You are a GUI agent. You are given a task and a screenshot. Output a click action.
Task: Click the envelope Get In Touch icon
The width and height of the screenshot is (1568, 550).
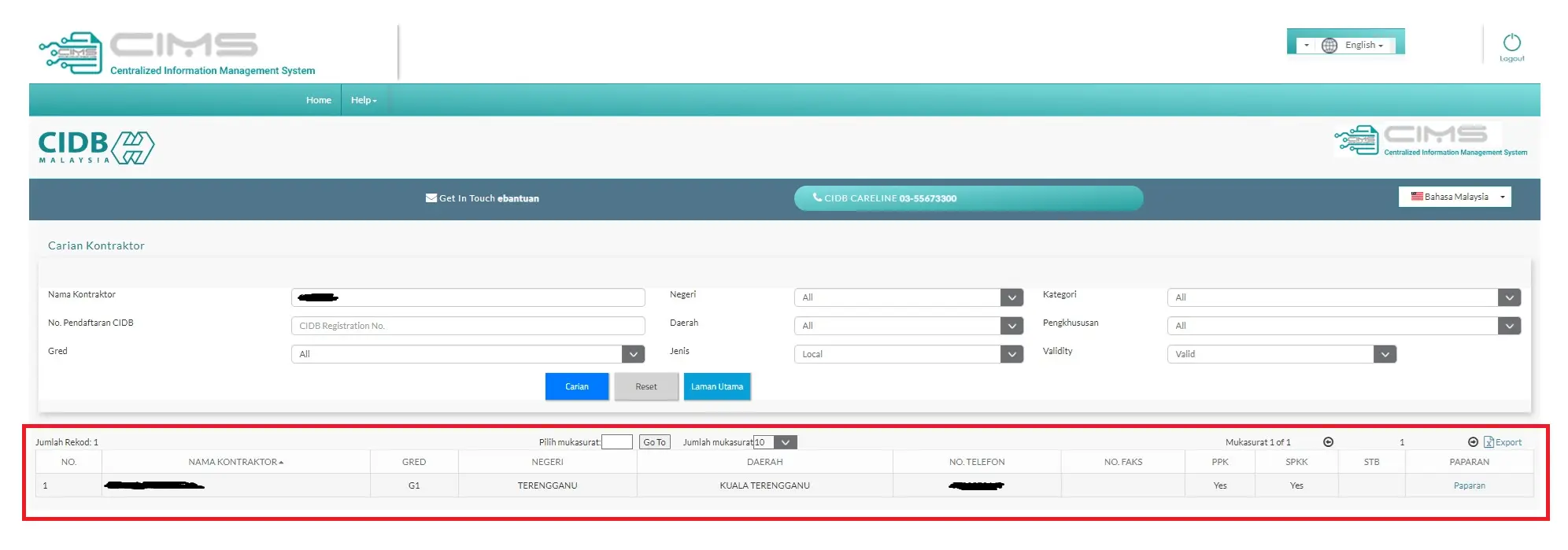431,198
